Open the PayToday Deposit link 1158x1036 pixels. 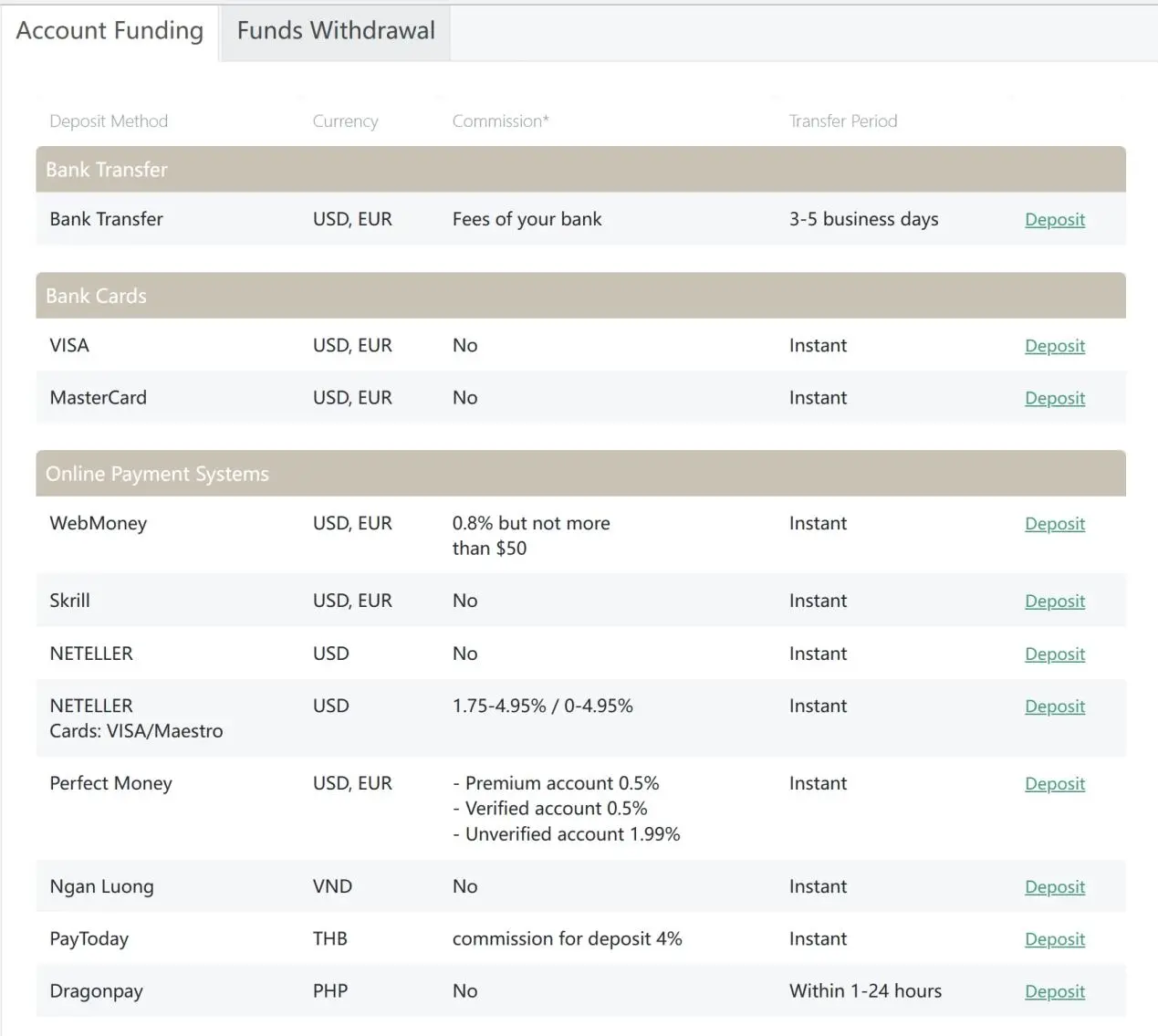point(1055,939)
